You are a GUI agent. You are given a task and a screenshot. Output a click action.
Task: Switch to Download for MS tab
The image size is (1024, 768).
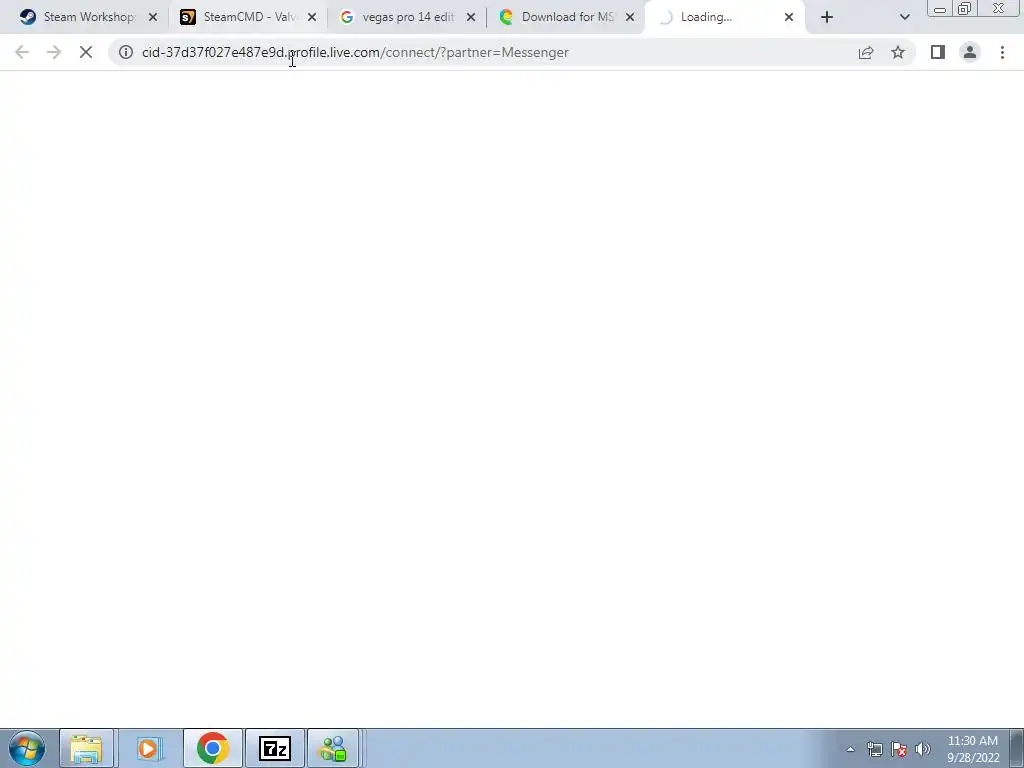click(566, 18)
